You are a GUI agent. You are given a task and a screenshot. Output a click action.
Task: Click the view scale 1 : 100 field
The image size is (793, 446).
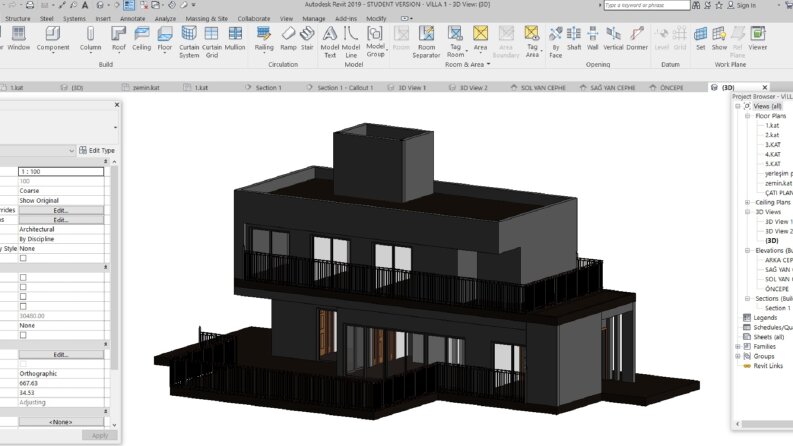[x=61, y=171]
